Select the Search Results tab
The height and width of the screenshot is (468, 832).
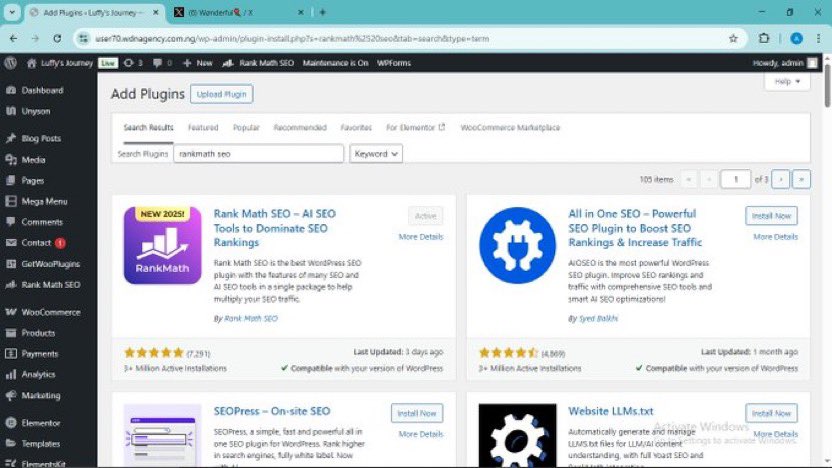149,127
